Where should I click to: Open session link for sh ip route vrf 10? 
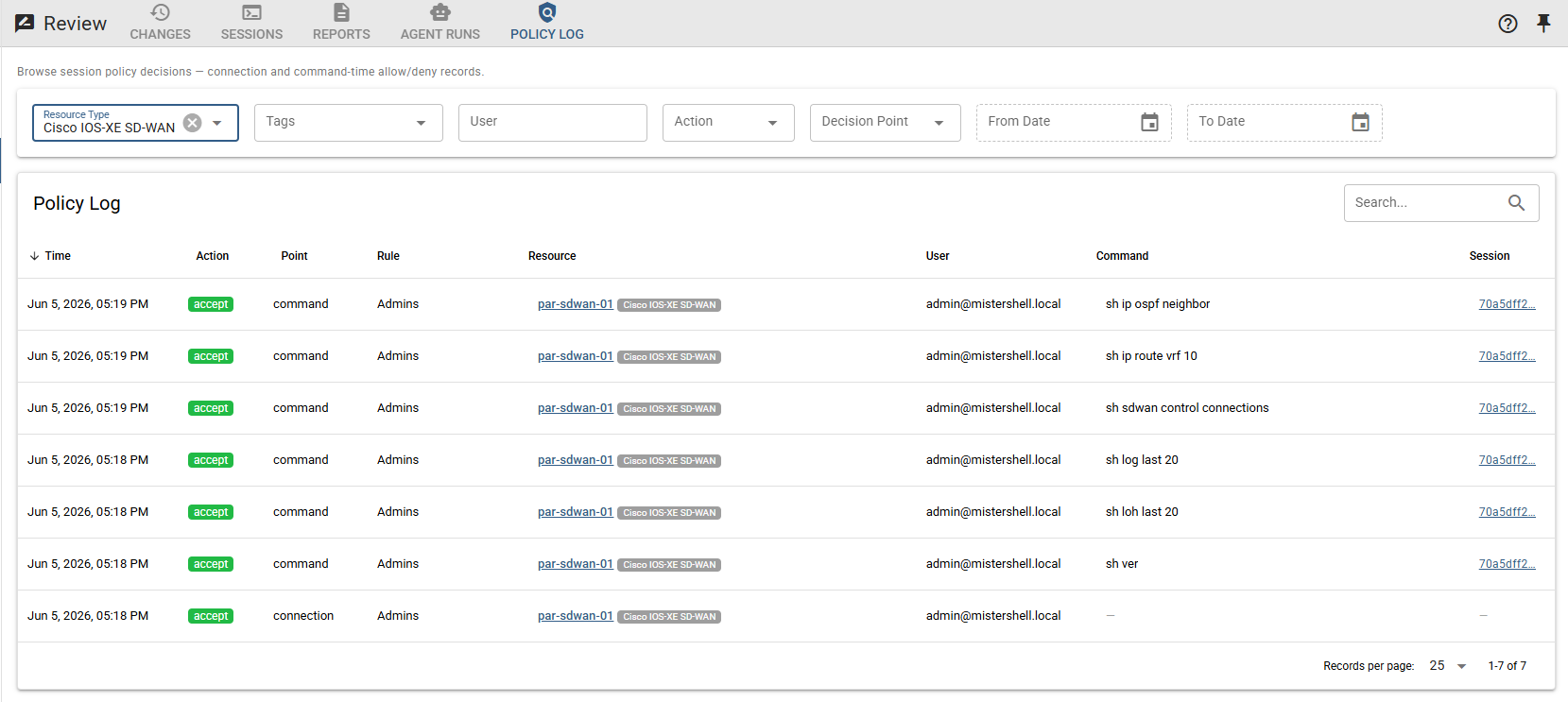[x=1507, y=356]
